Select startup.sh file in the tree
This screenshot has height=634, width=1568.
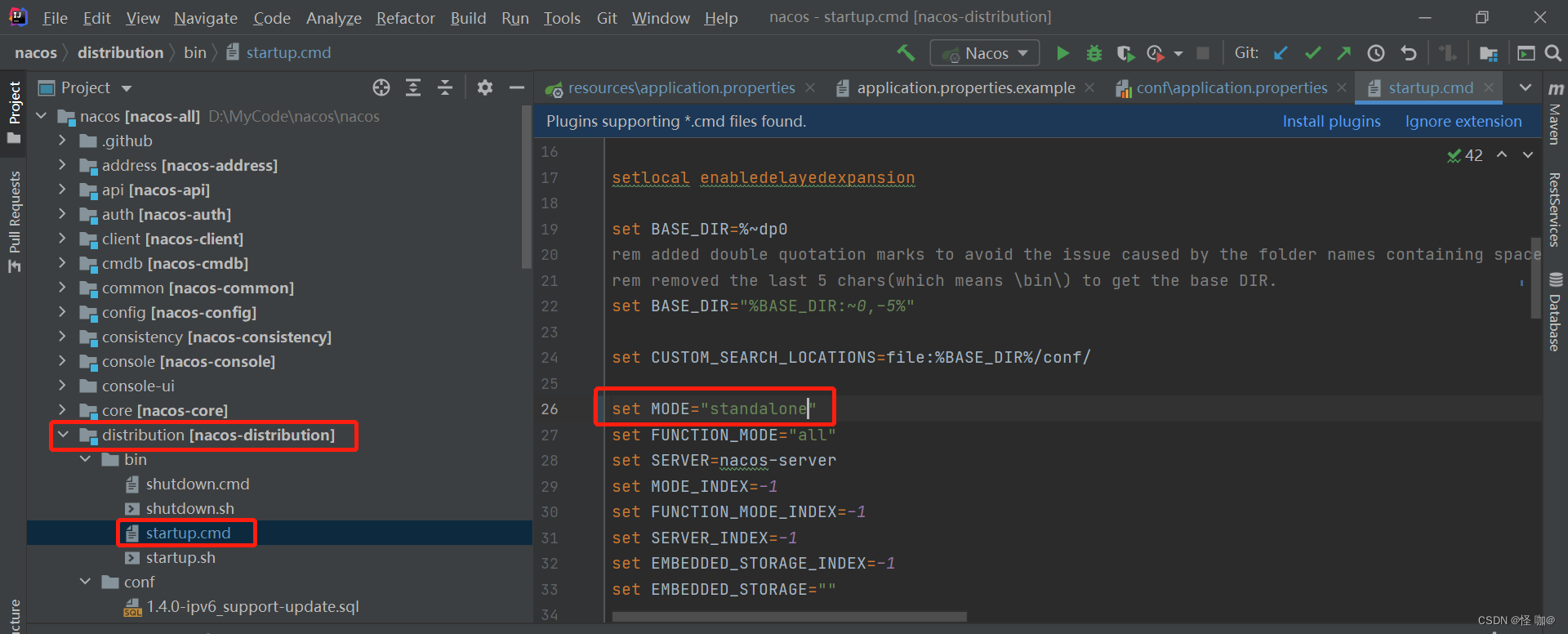pos(180,557)
